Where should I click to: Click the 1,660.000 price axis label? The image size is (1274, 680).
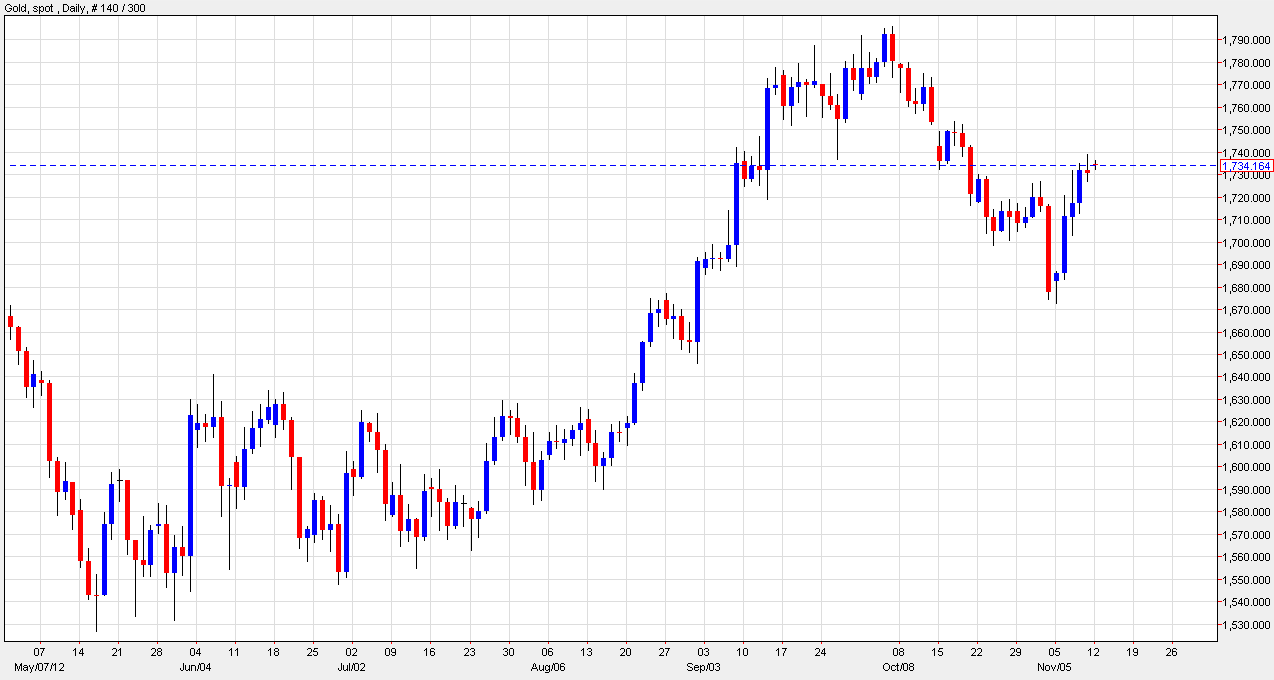click(x=1245, y=335)
